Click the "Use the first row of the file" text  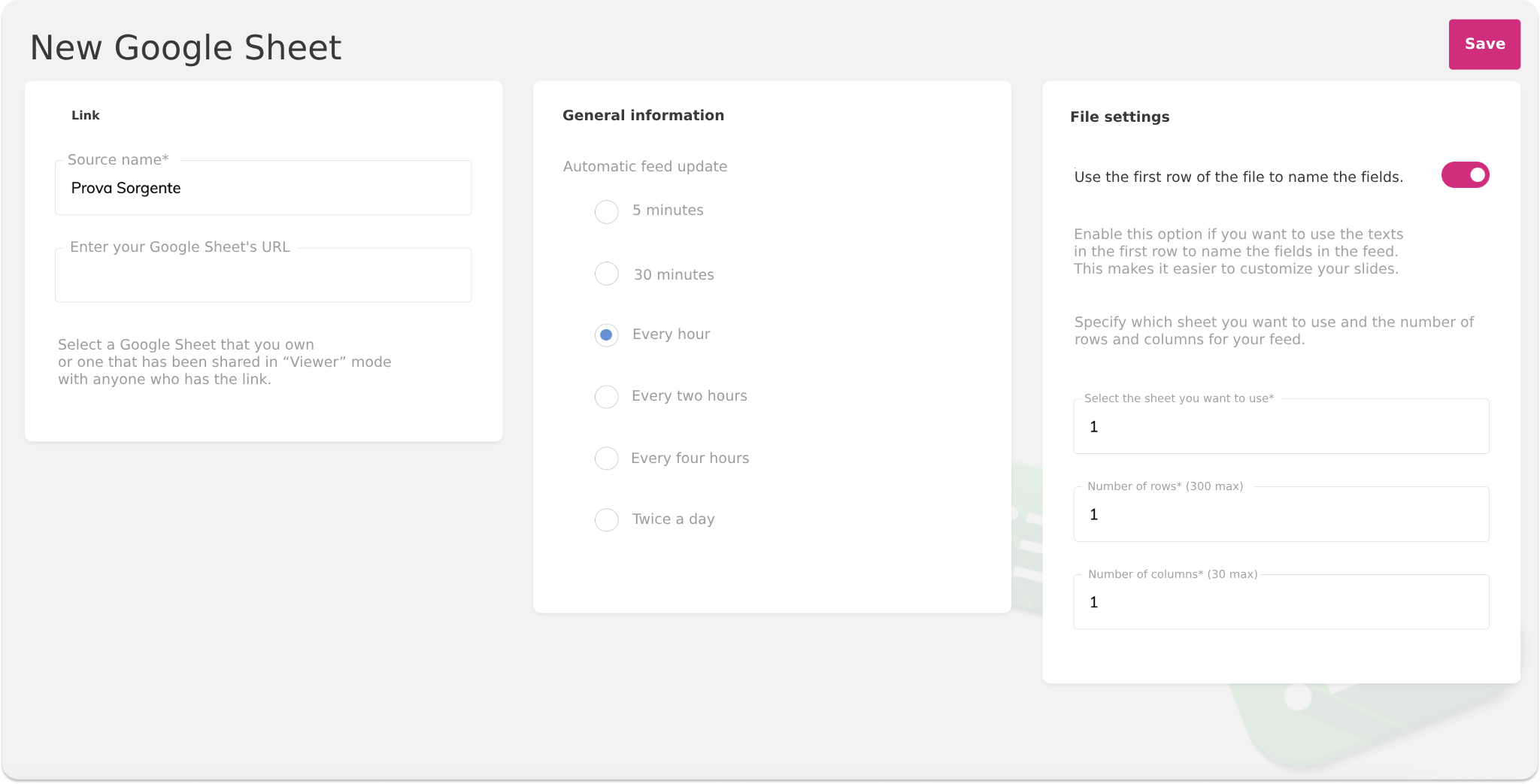pos(1238,177)
